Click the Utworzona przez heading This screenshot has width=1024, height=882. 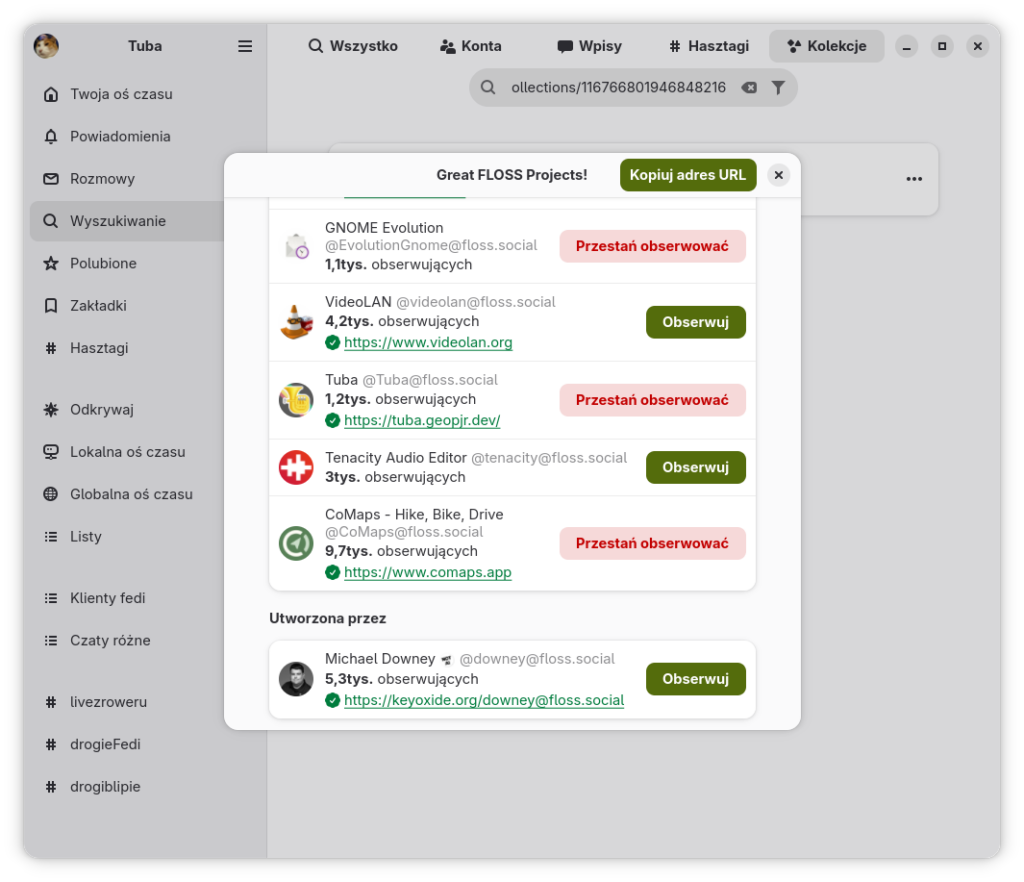tap(328, 618)
